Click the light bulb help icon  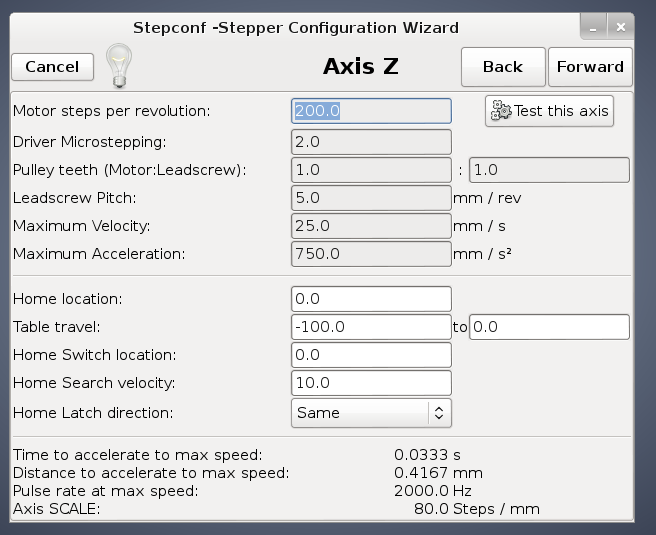118,66
